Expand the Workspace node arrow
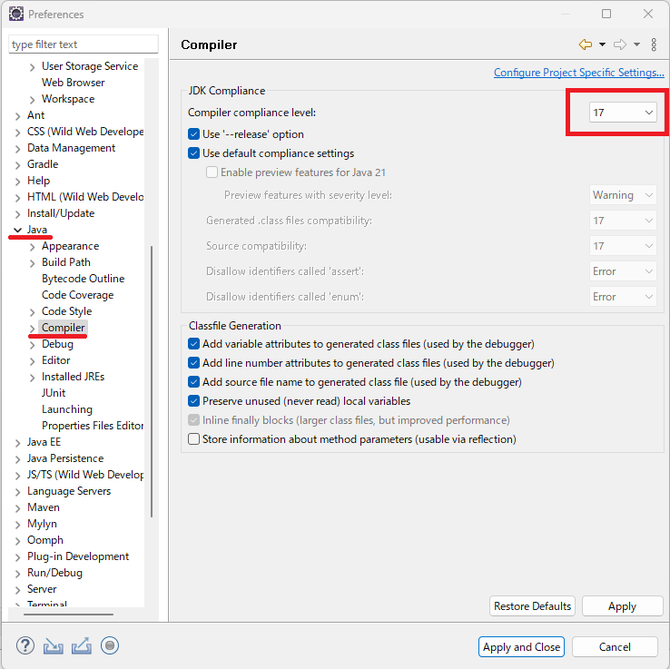 tap(32, 100)
